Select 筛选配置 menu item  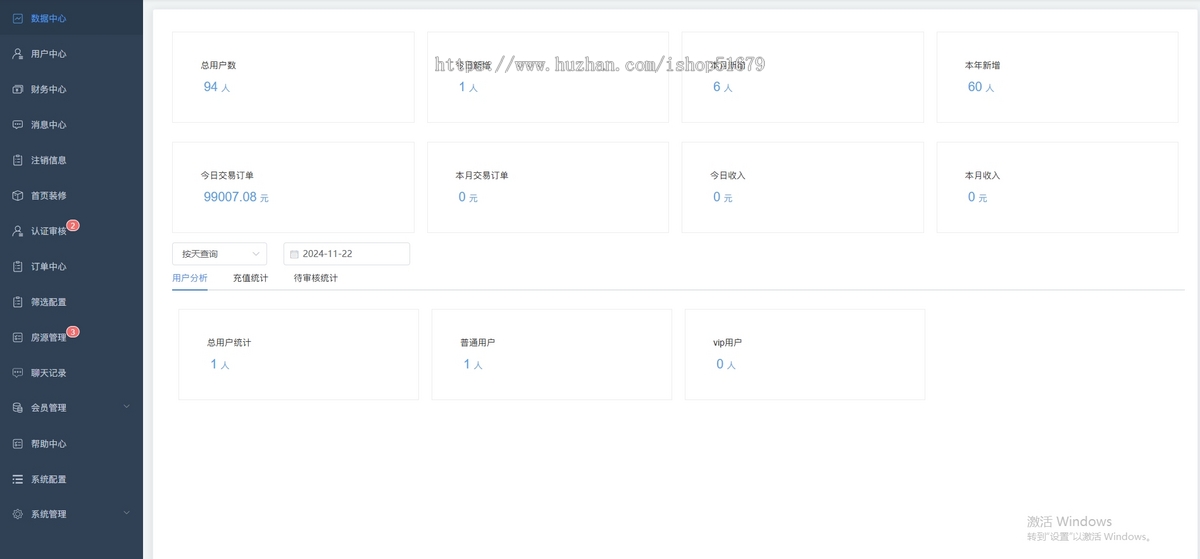[71, 302]
